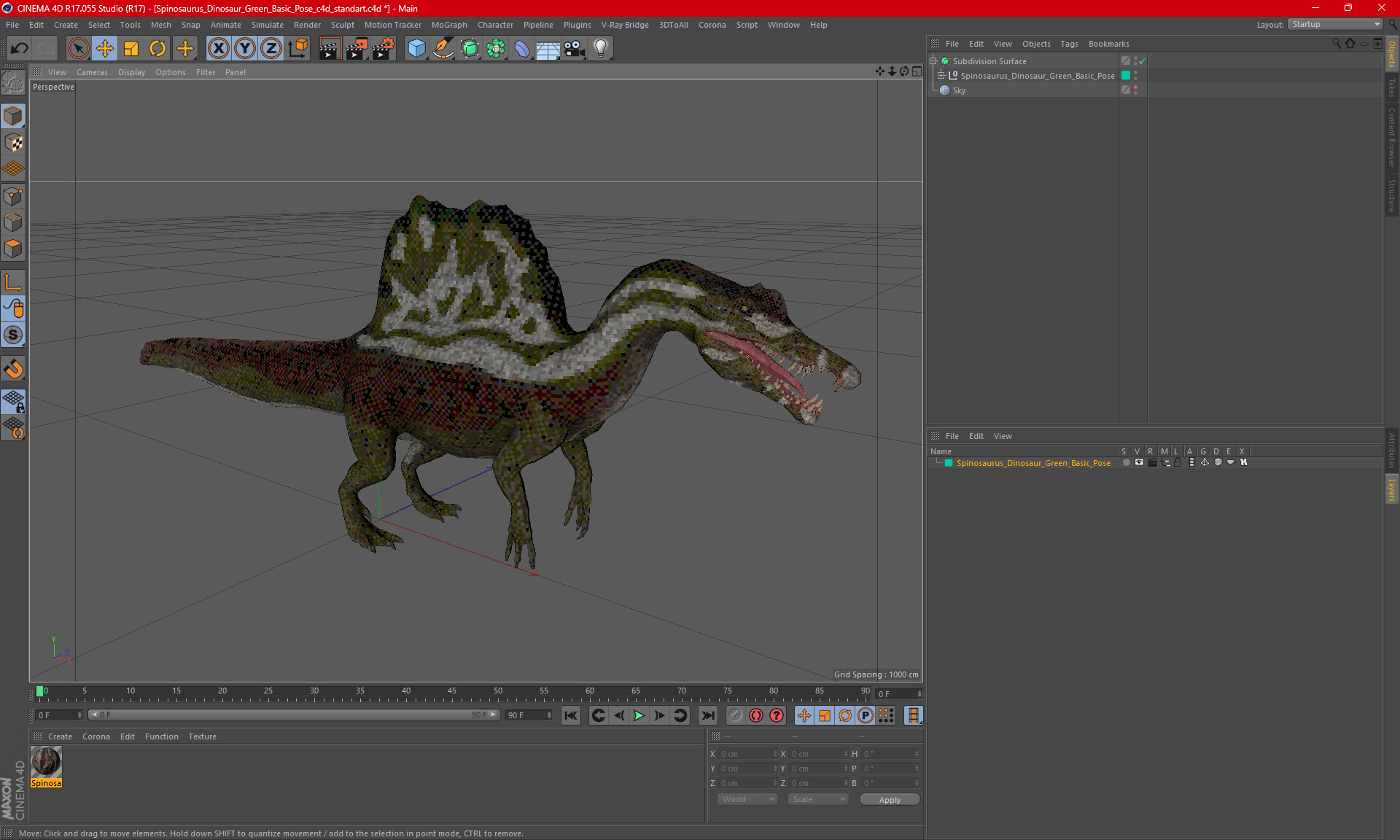1400x840 pixels.
Task: Add a Cube primitive object
Action: coord(416,48)
